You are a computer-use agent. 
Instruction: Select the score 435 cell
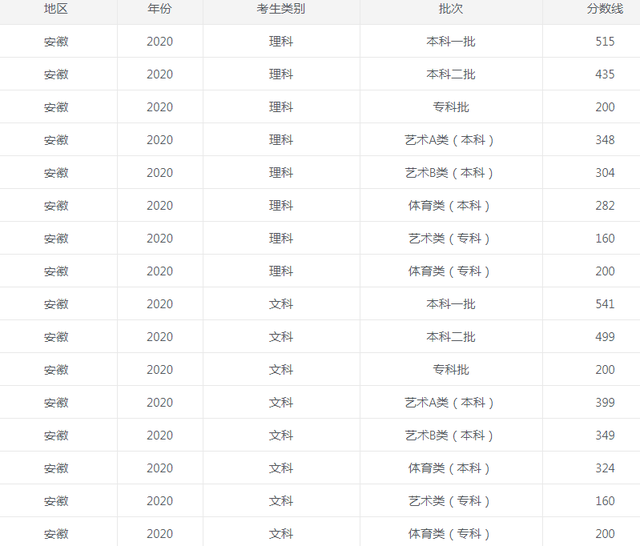605,74
